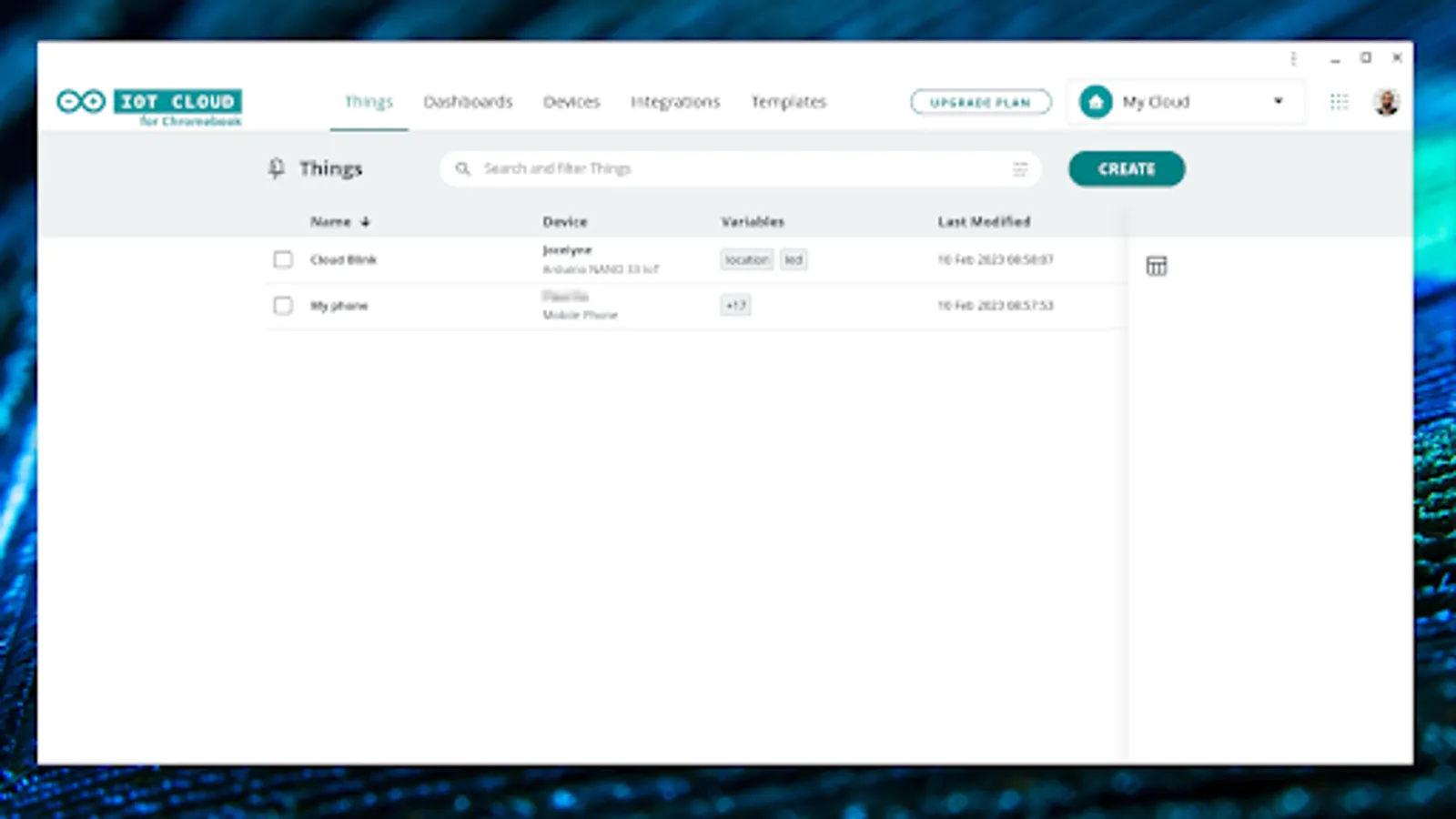This screenshot has width=1456, height=819.
Task: Click the led variable tag
Action: tap(794, 259)
